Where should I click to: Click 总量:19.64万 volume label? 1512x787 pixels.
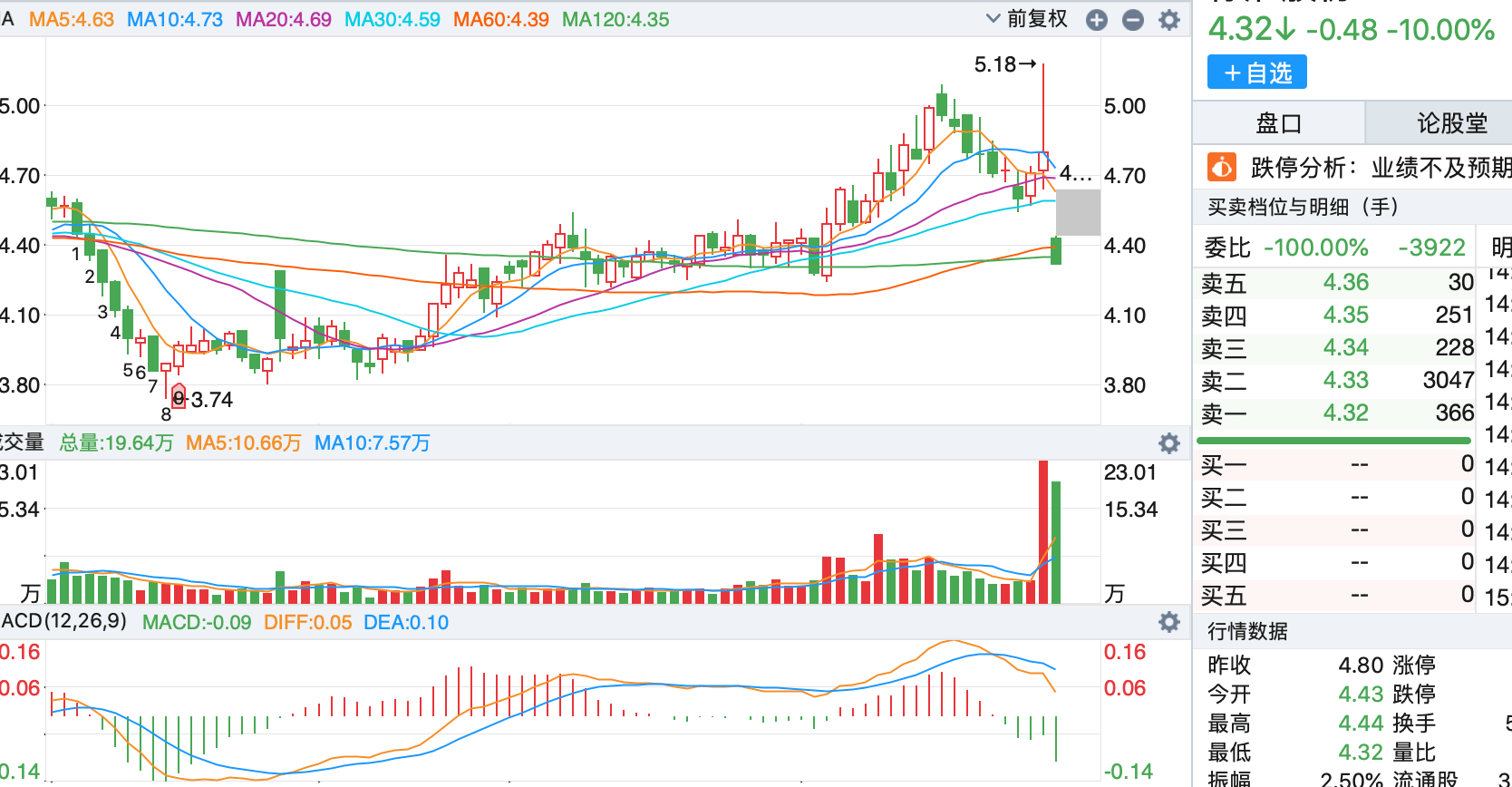click(x=116, y=442)
